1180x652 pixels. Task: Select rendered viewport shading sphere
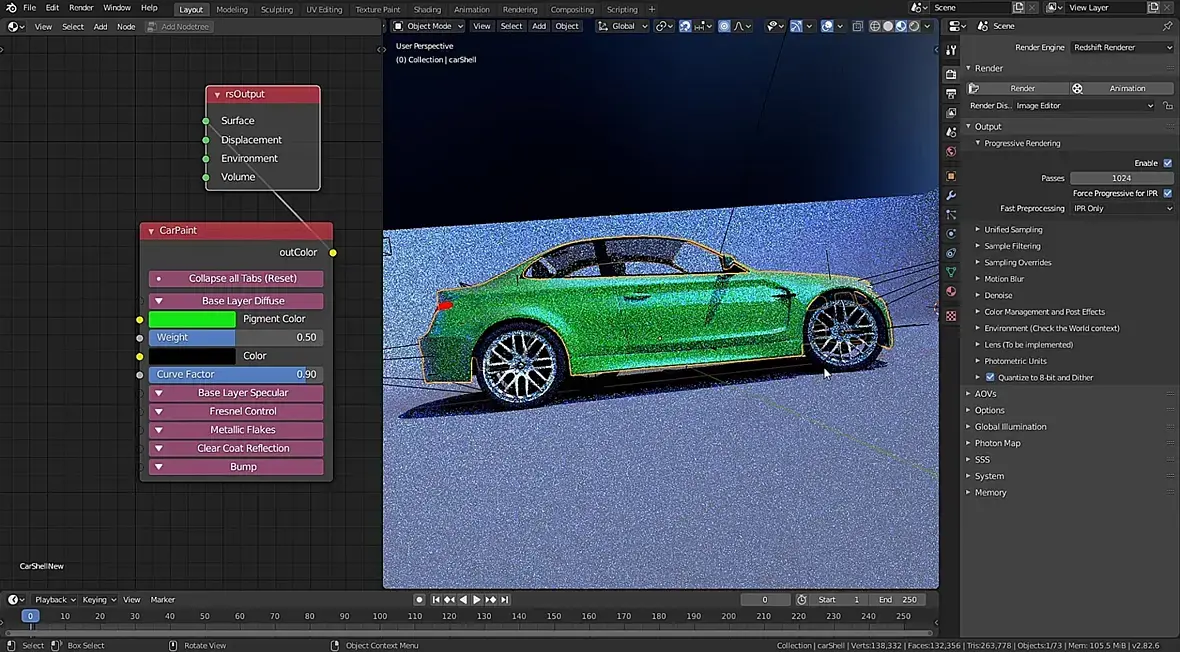click(x=914, y=26)
